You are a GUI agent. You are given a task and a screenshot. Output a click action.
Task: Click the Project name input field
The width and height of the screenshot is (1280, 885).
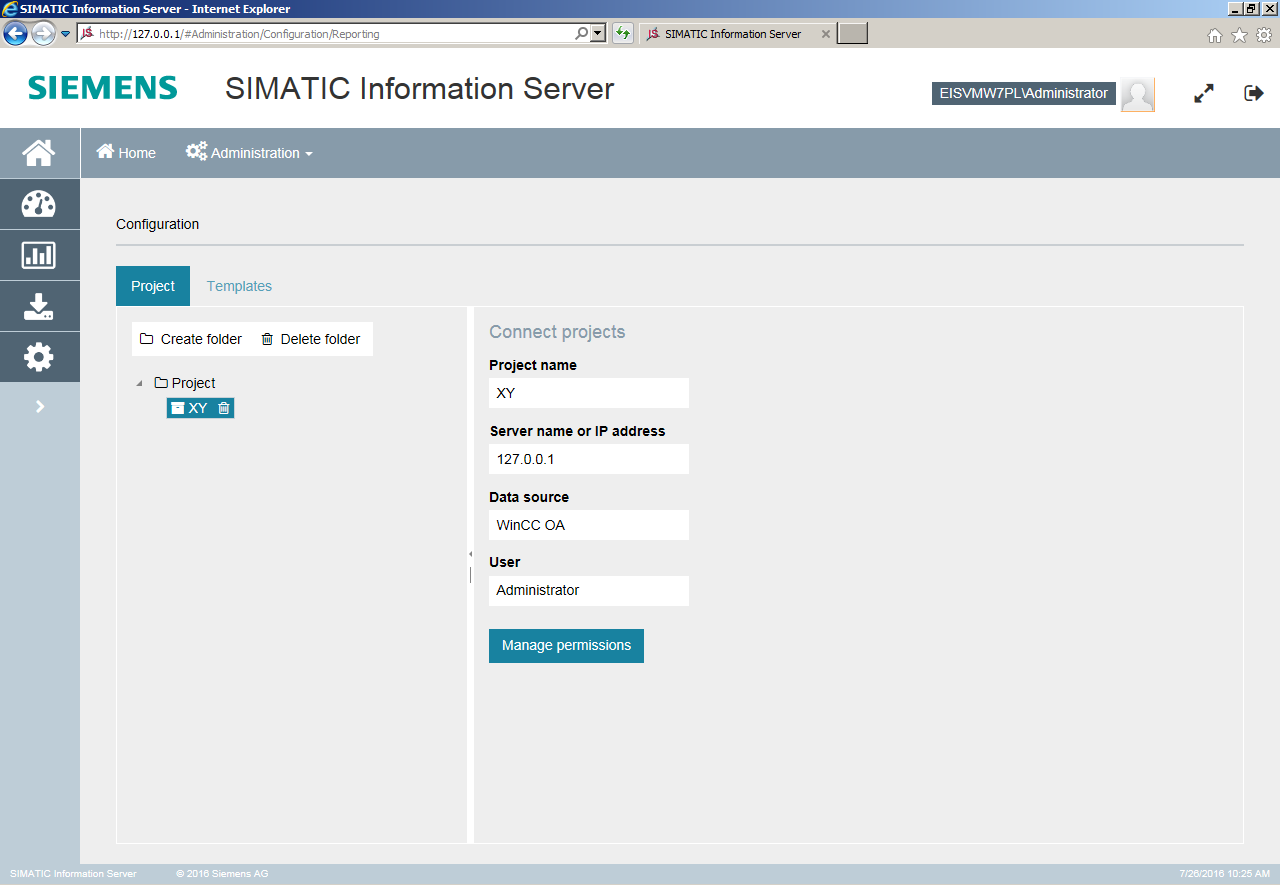click(588, 393)
